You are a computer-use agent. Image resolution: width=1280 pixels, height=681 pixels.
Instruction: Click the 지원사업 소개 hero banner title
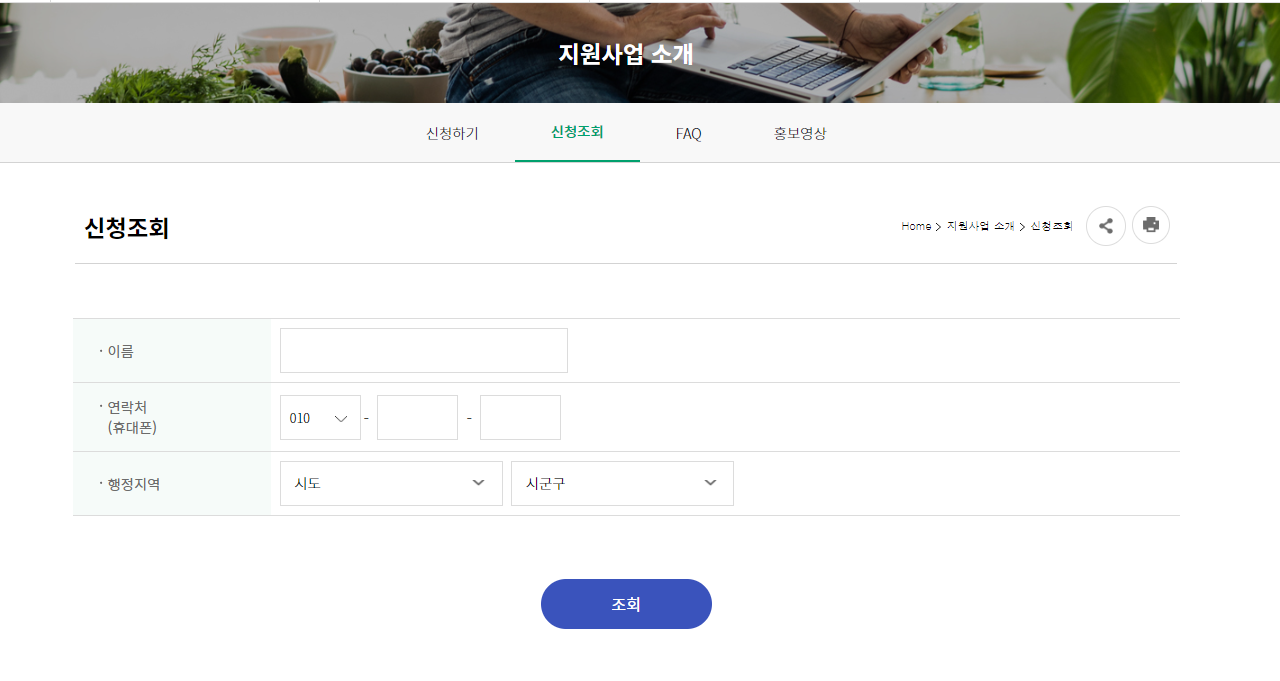(x=626, y=55)
